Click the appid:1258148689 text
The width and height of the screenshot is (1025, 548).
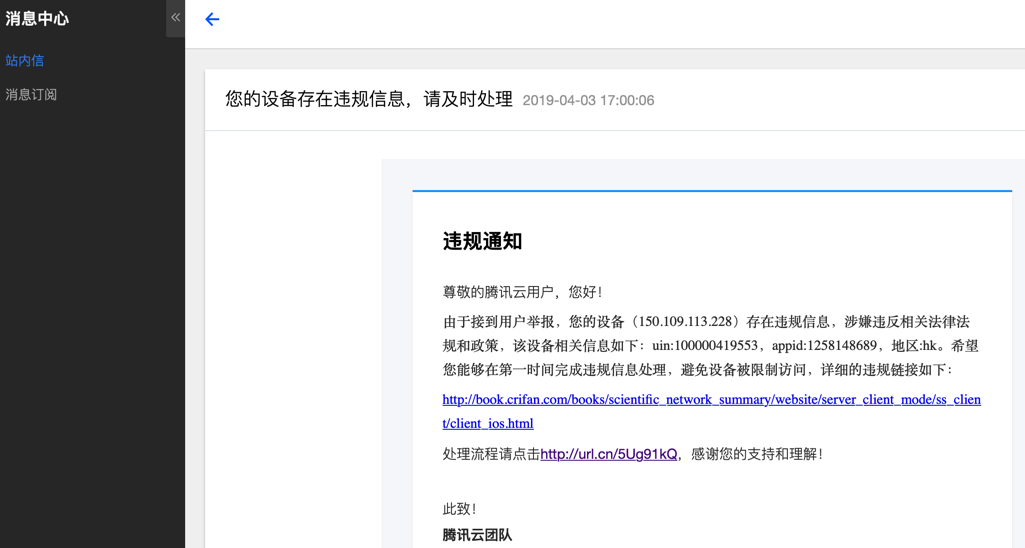click(824, 346)
